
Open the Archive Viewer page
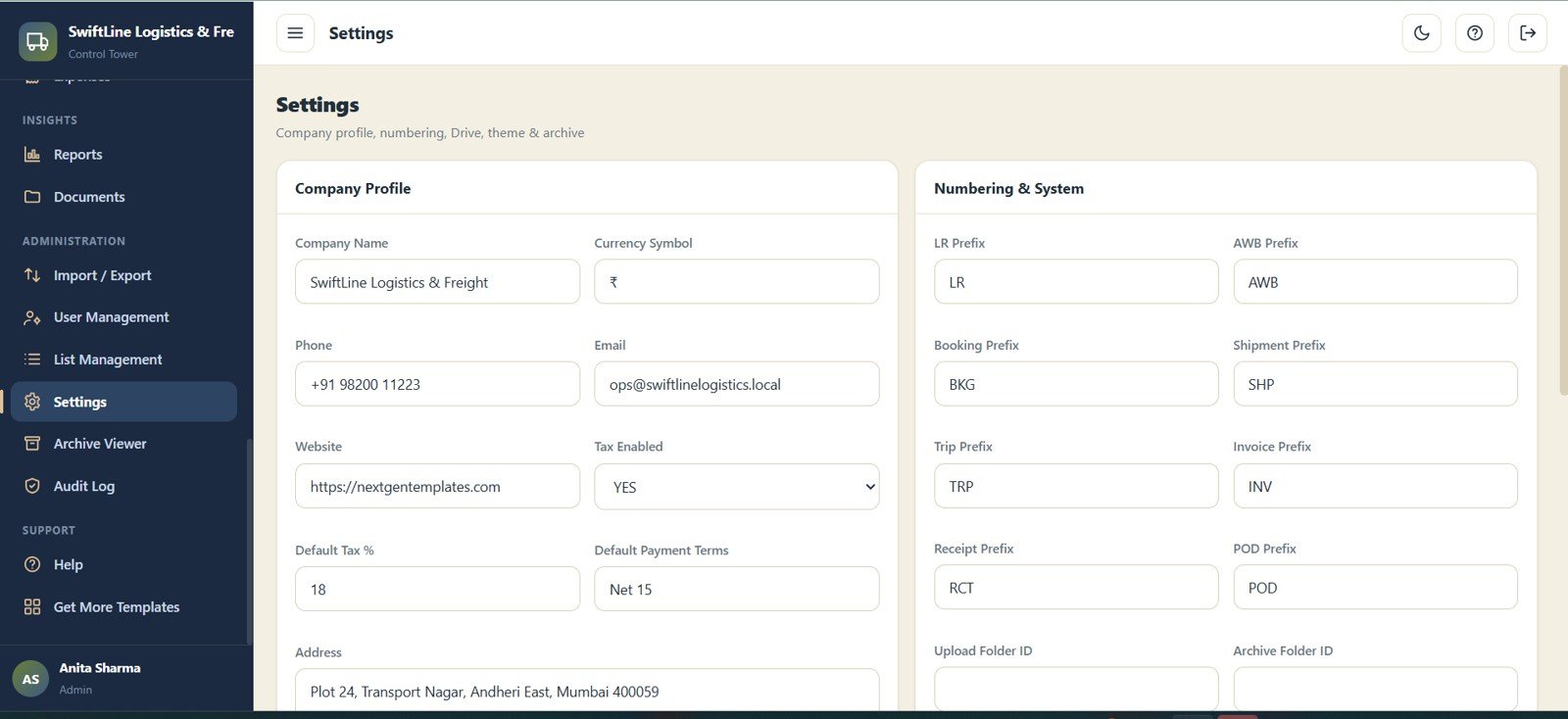[123, 444]
